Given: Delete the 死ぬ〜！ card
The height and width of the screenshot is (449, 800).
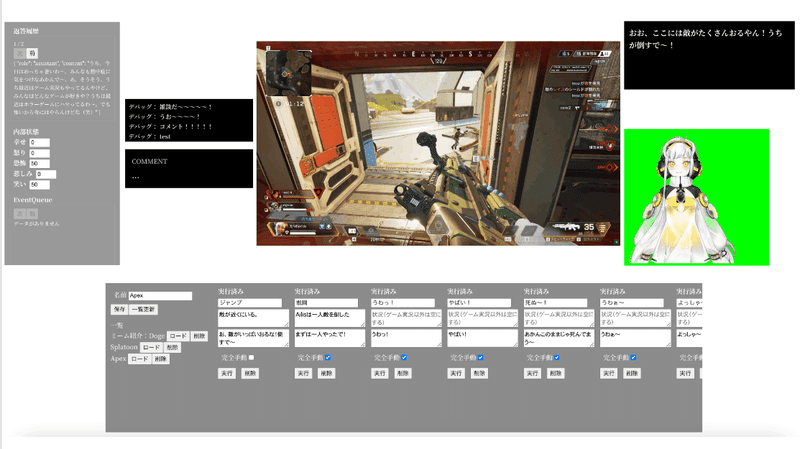Looking at the screenshot, I should pos(555,373).
